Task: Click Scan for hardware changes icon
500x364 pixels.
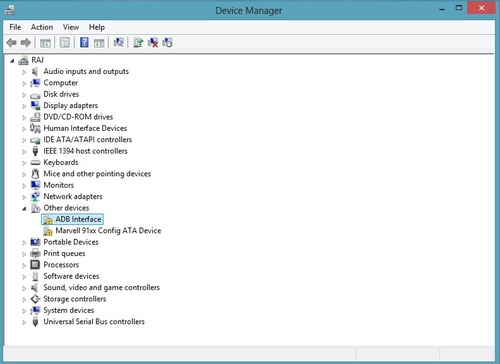Action: point(118,43)
